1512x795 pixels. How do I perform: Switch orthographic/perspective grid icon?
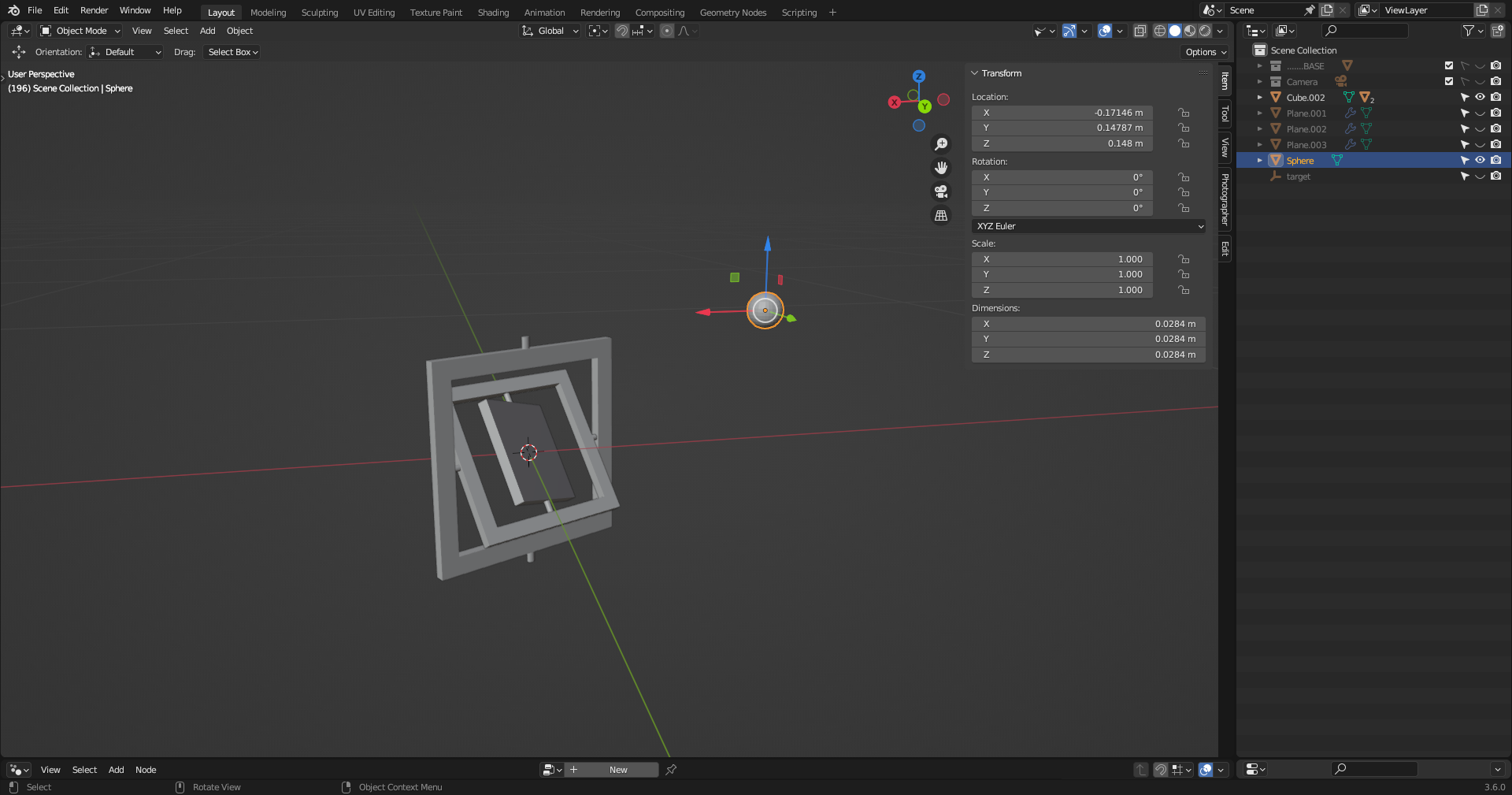941,215
